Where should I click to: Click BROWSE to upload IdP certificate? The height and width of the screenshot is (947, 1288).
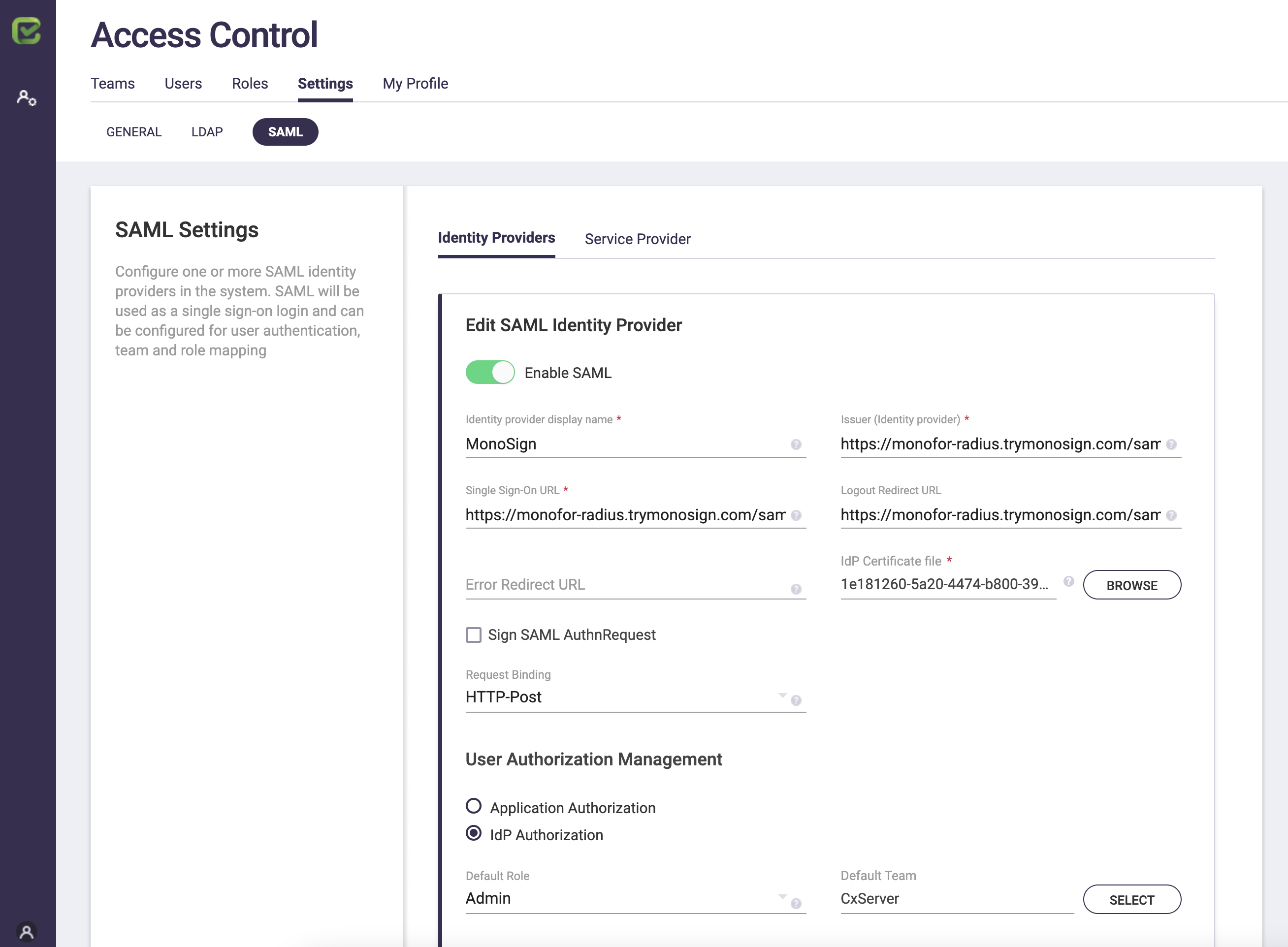pyautogui.click(x=1131, y=585)
